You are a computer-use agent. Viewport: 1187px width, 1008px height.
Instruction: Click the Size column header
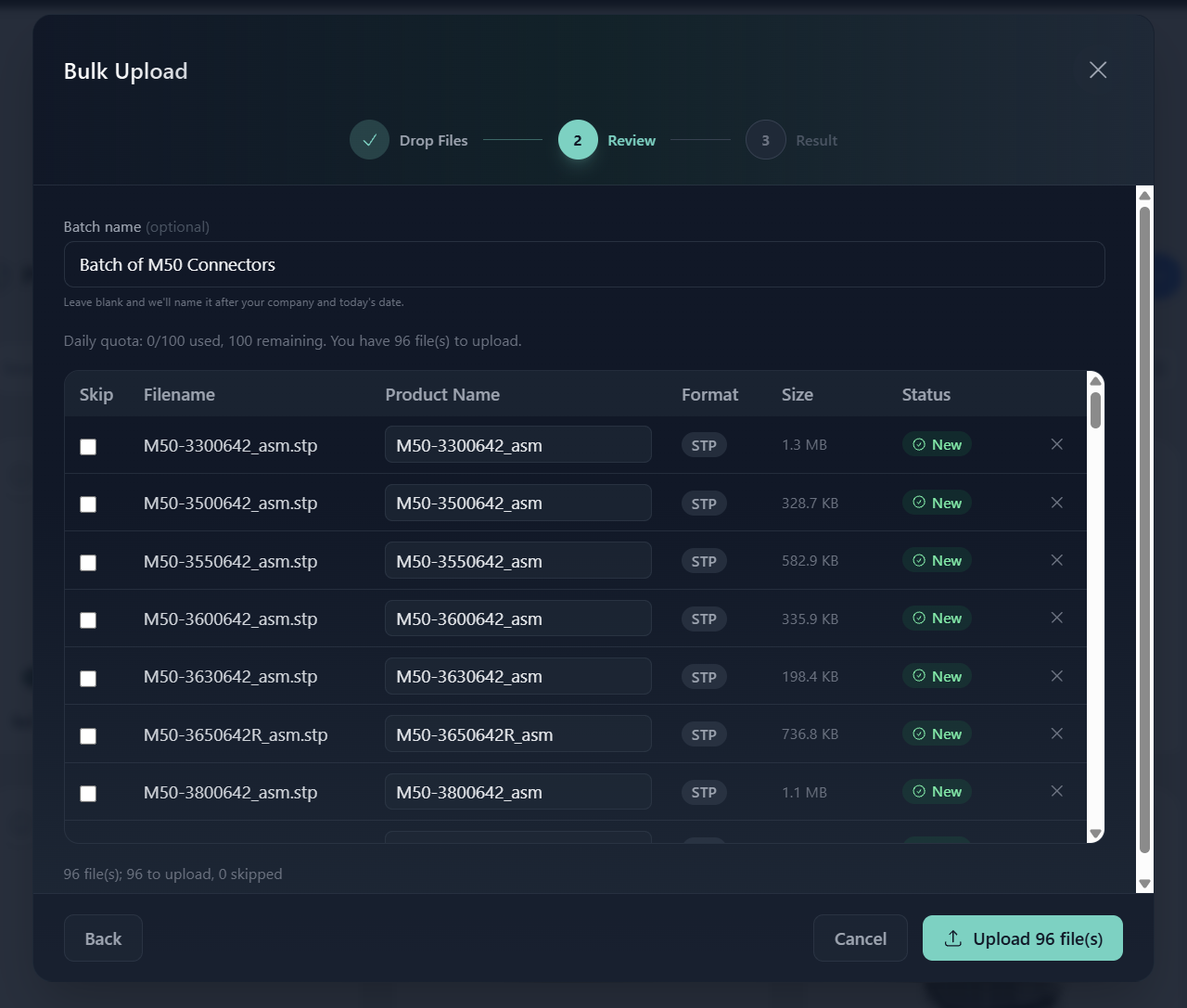pyautogui.click(x=798, y=394)
